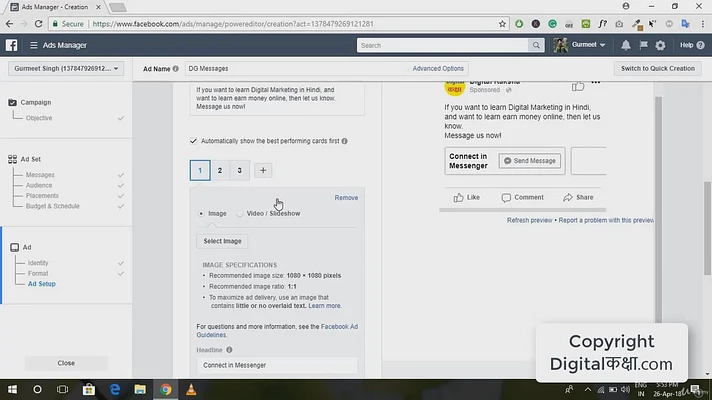Select the Image radio option
712x400 pixels.
click(x=201, y=213)
